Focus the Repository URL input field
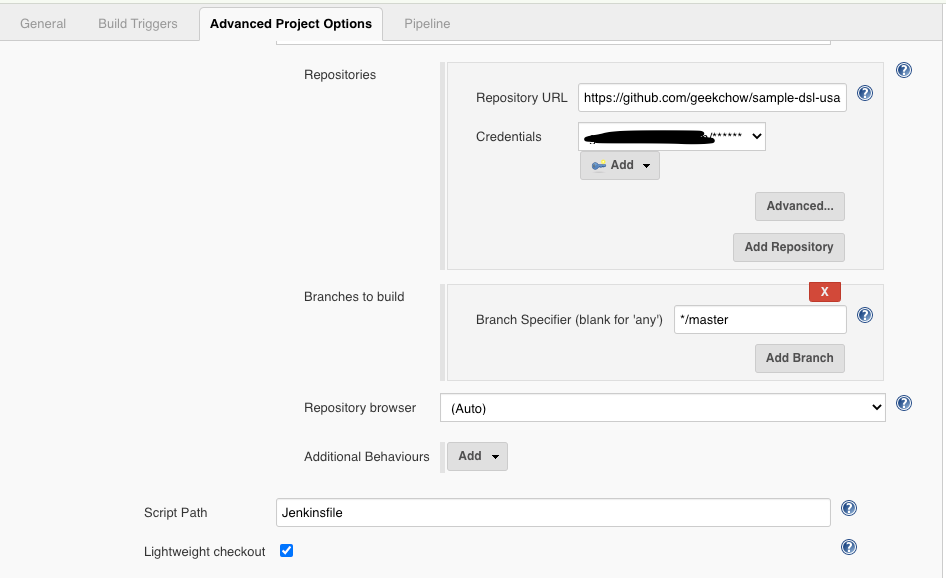This screenshot has height=578, width=946. click(x=712, y=98)
